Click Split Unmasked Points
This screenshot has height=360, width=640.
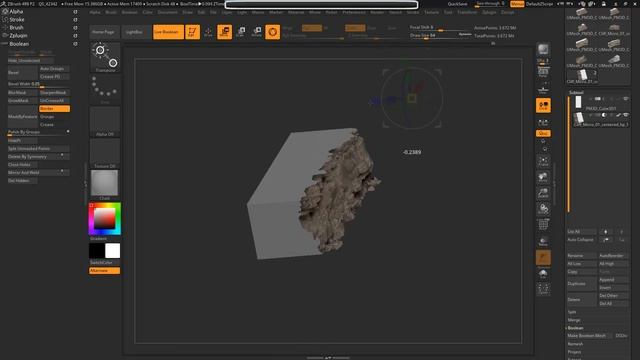click(x=38, y=149)
